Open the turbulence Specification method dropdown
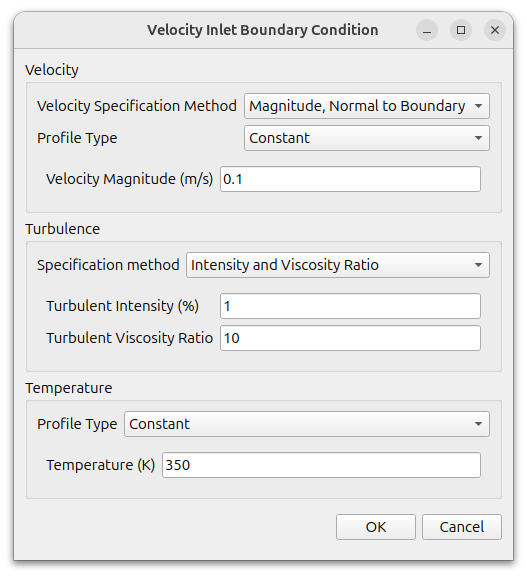 click(x=338, y=265)
